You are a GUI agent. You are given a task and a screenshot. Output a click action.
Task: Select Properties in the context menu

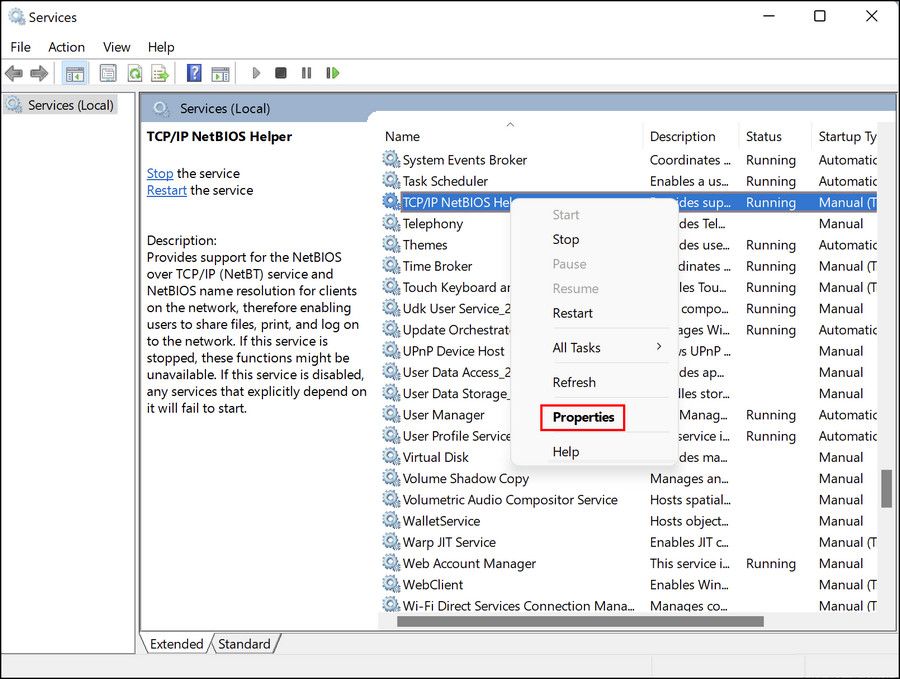click(x=583, y=417)
